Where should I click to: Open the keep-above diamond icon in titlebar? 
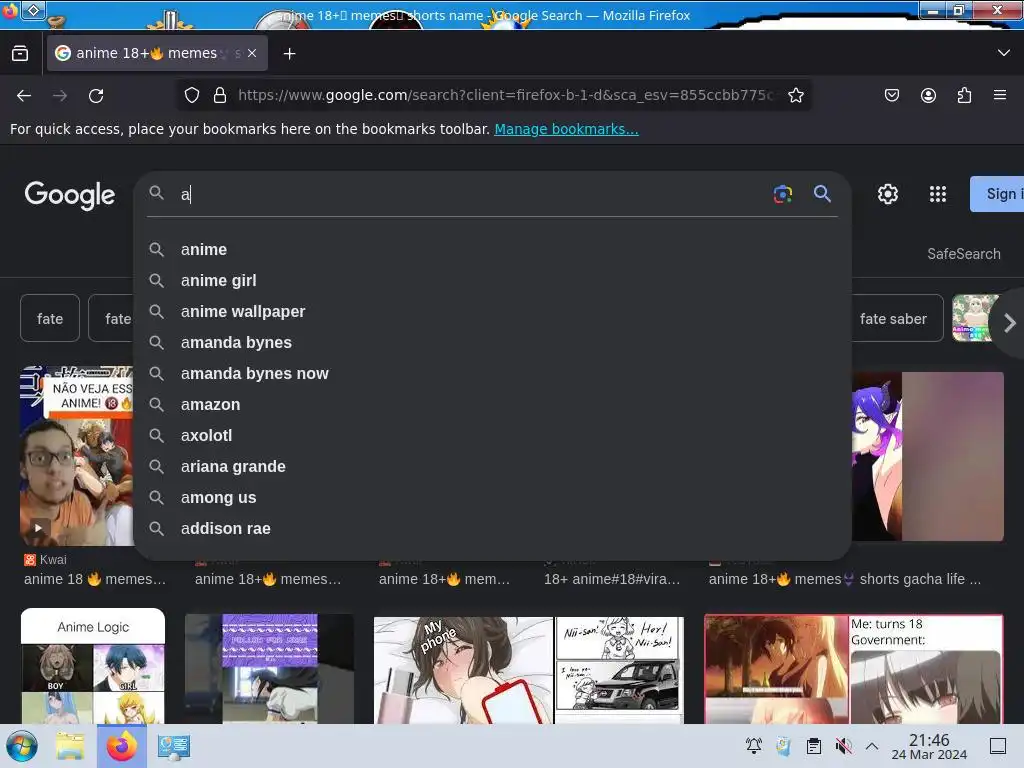(x=33, y=10)
